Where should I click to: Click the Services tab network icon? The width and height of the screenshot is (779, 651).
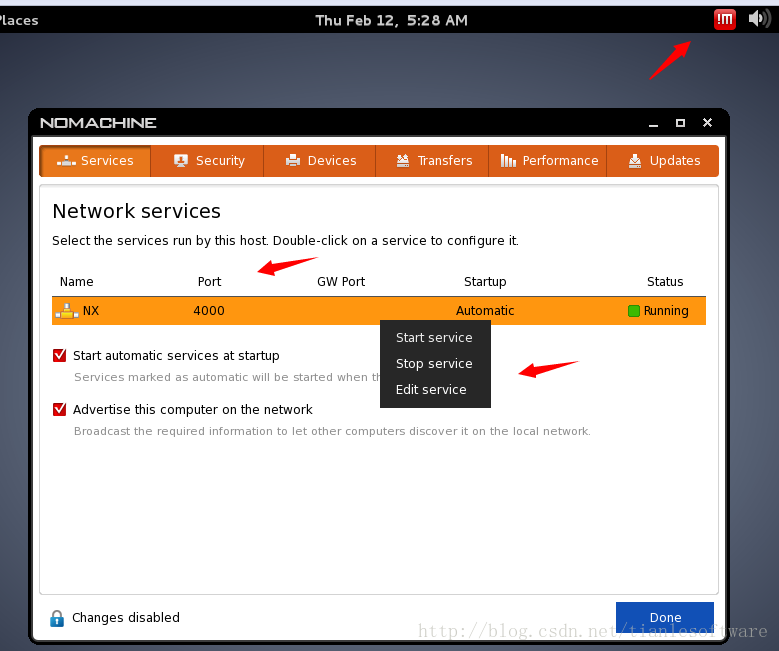(66, 161)
